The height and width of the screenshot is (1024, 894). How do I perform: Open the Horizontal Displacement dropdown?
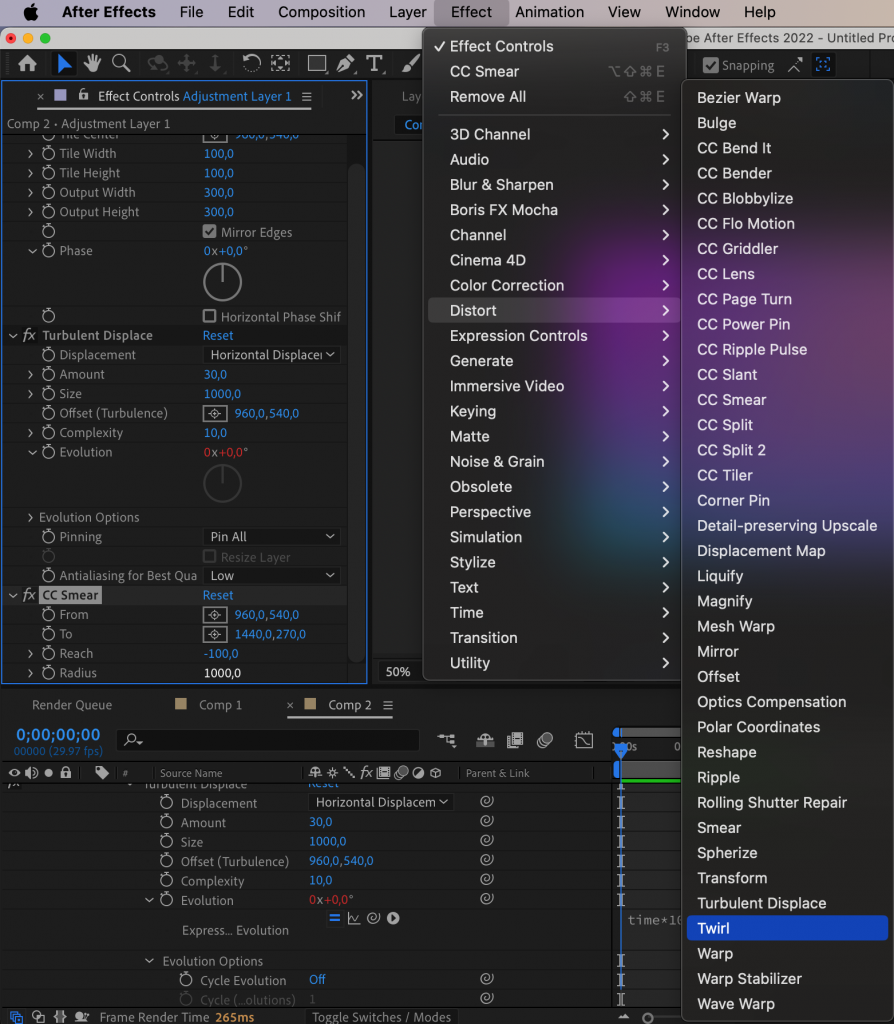pyautogui.click(x=271, y=354)
